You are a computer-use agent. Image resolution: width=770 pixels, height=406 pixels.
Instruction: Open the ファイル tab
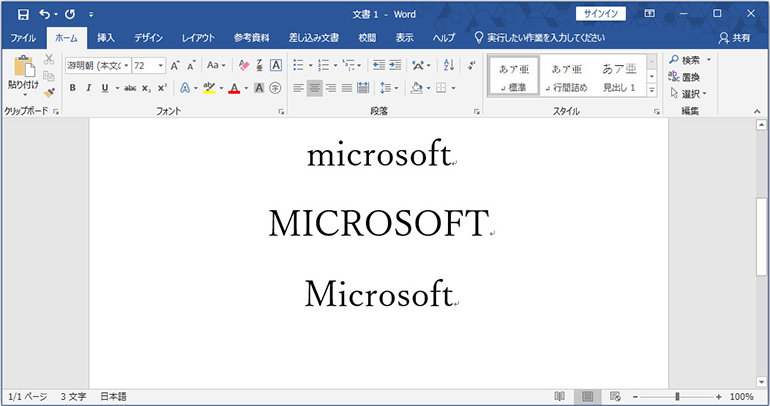[23, 38]
